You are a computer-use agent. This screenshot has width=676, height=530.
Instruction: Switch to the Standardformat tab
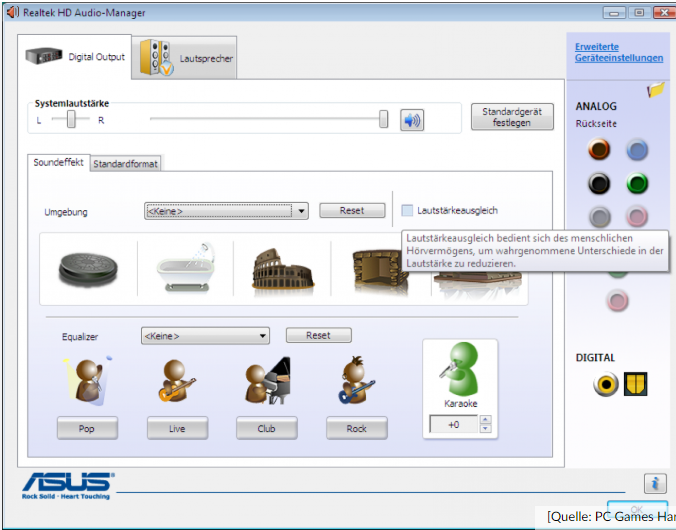pyautogui.click(x=125, y=164)
